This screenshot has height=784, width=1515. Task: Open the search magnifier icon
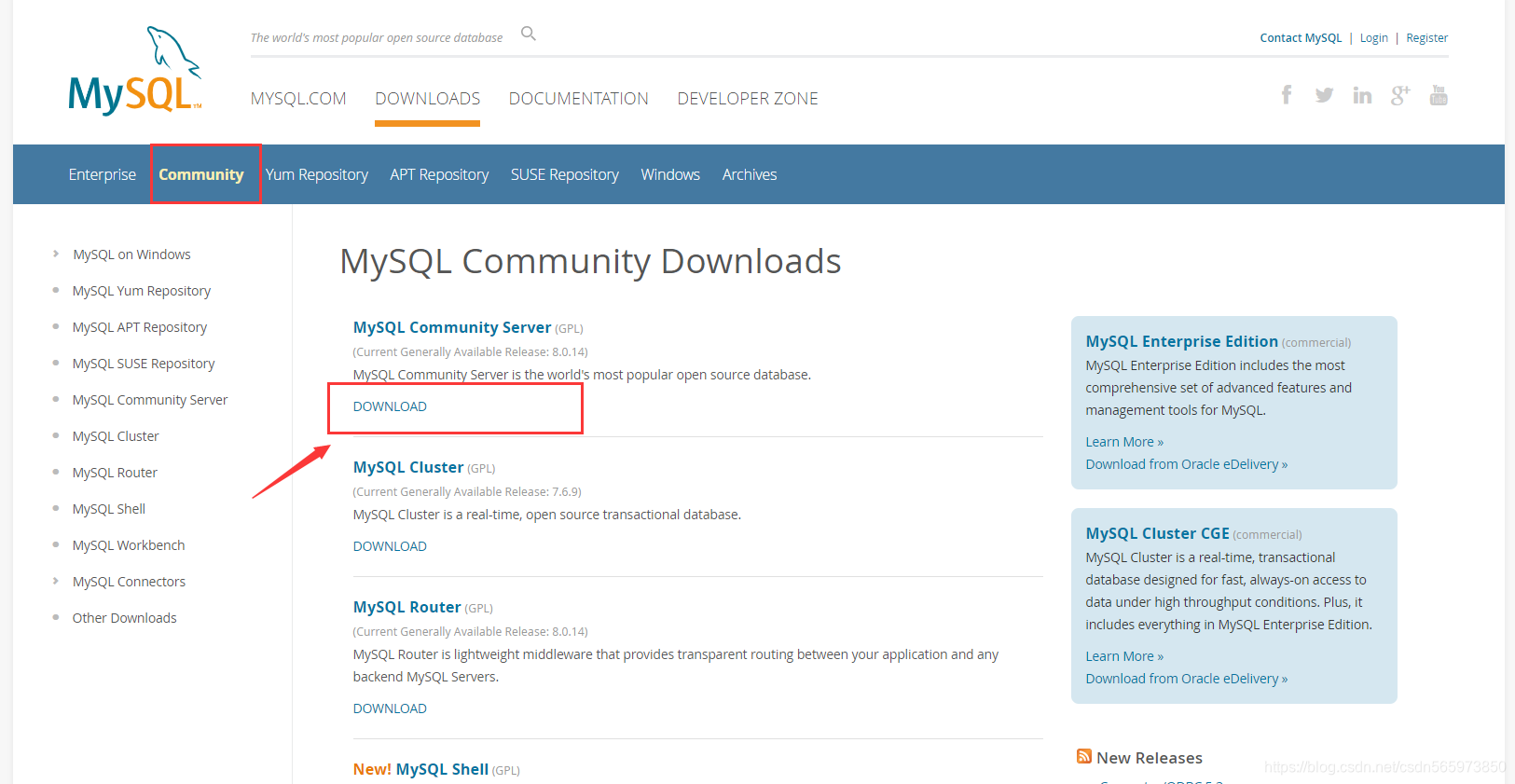click(x=529, y=34)
